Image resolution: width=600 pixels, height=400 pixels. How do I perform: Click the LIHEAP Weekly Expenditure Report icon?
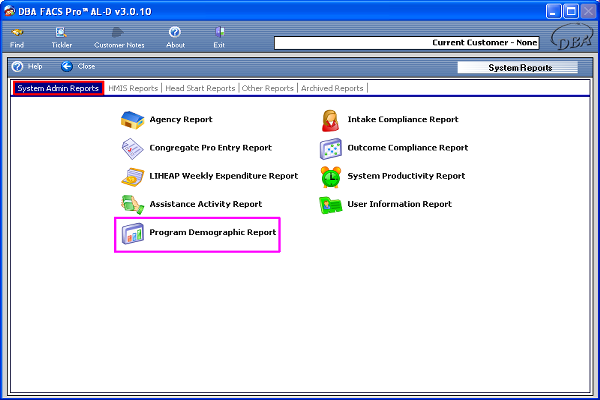point(133,177)
